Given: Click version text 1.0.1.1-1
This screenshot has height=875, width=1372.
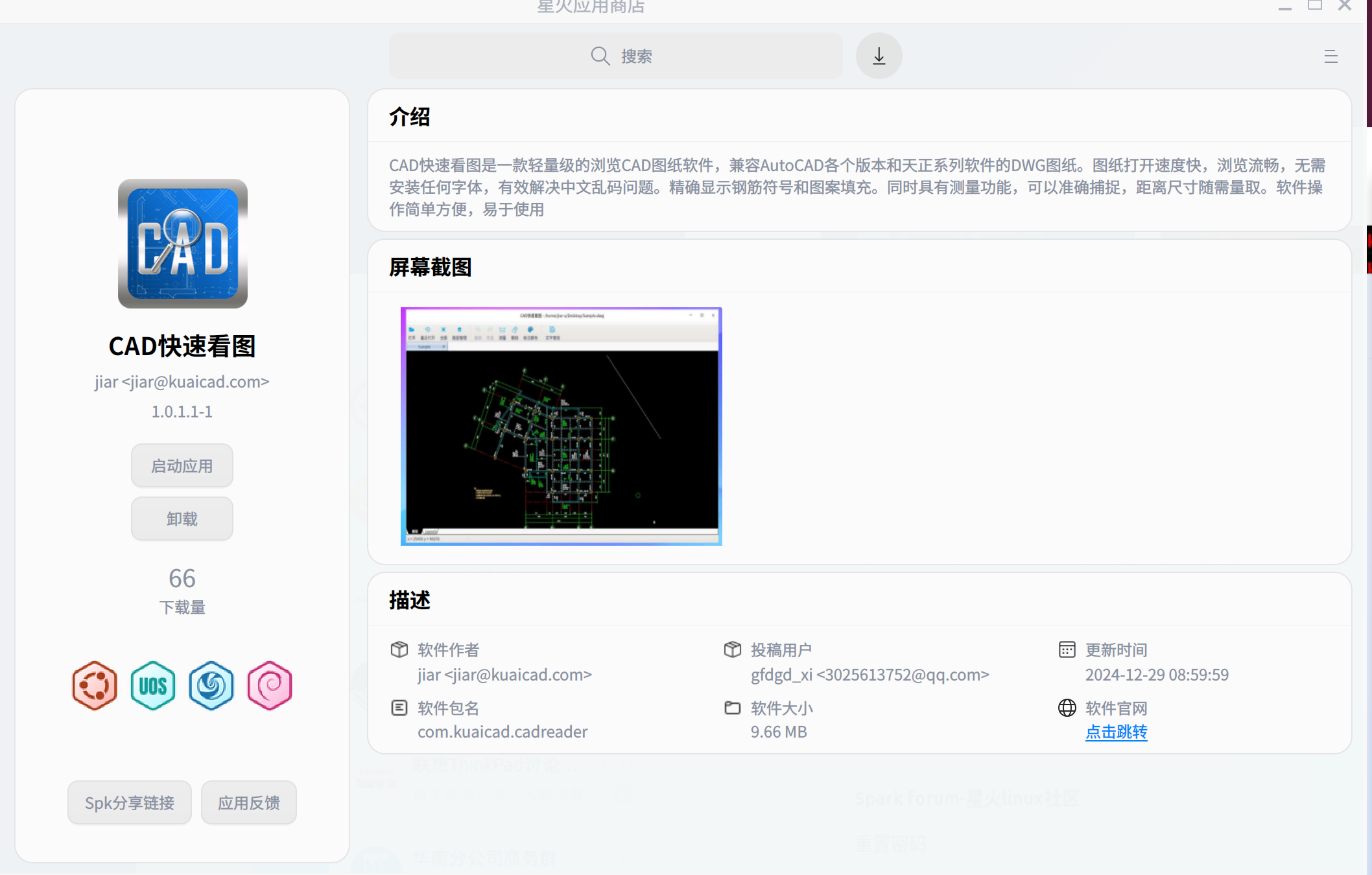Looking at the screenshot, I should click(x=182, y=412).
